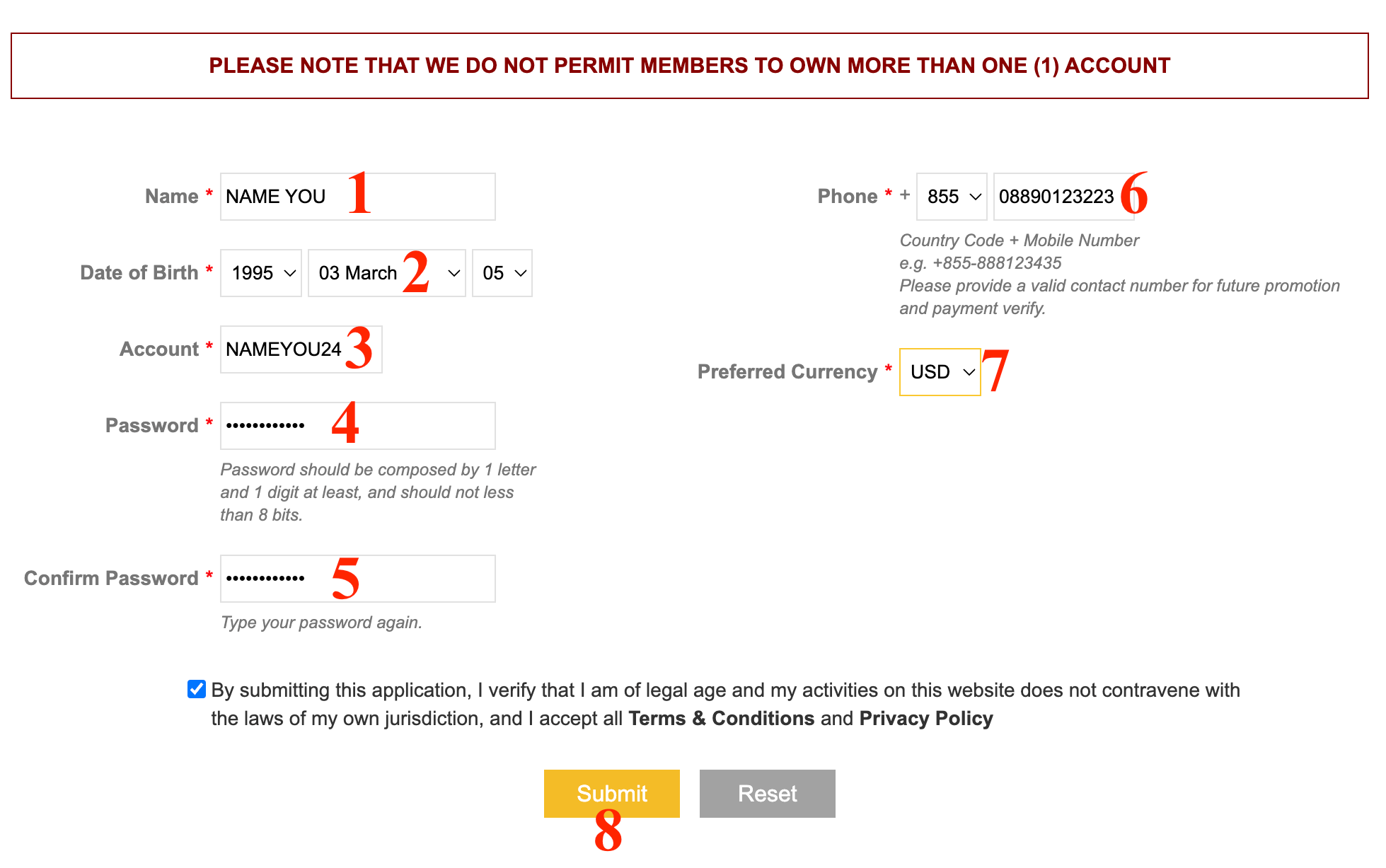This screenshot has height=868, width=1386.
Task: Open the 855 country code dropdown
Action: click(x=952, y=197)
